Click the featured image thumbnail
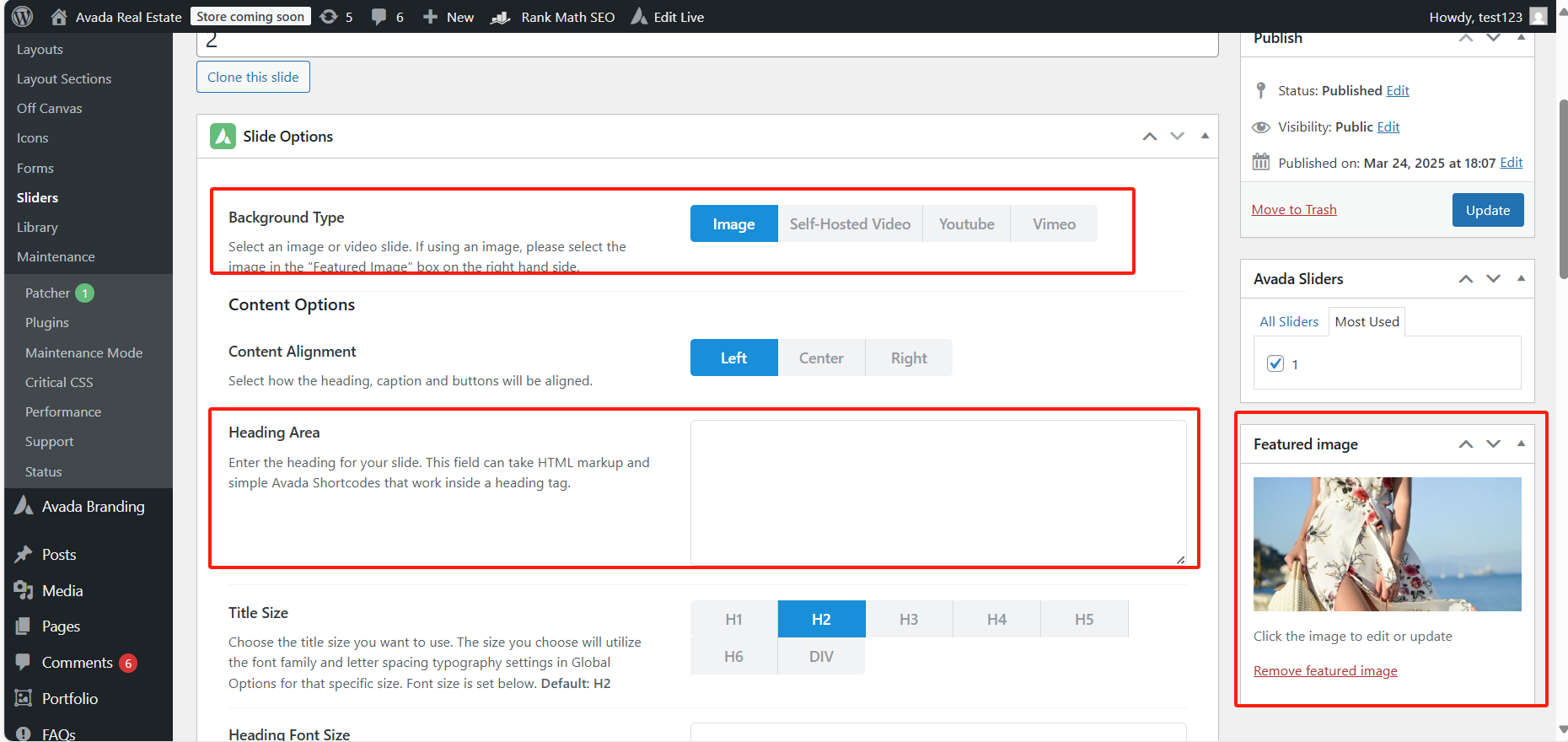This screenshot has width=1568, height=742. pos(1387,544)
